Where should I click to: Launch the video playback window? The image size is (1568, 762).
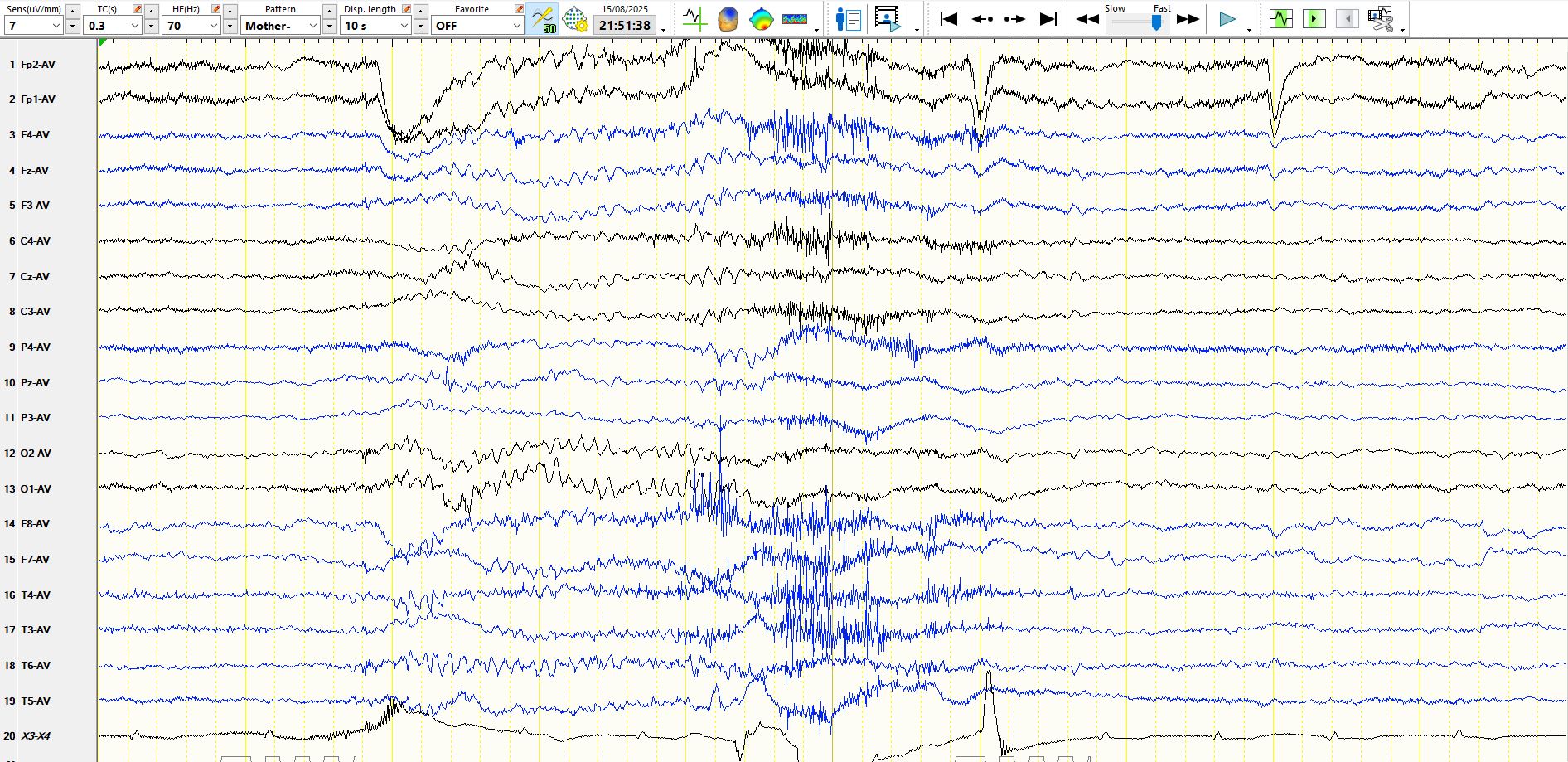(887, 18)
